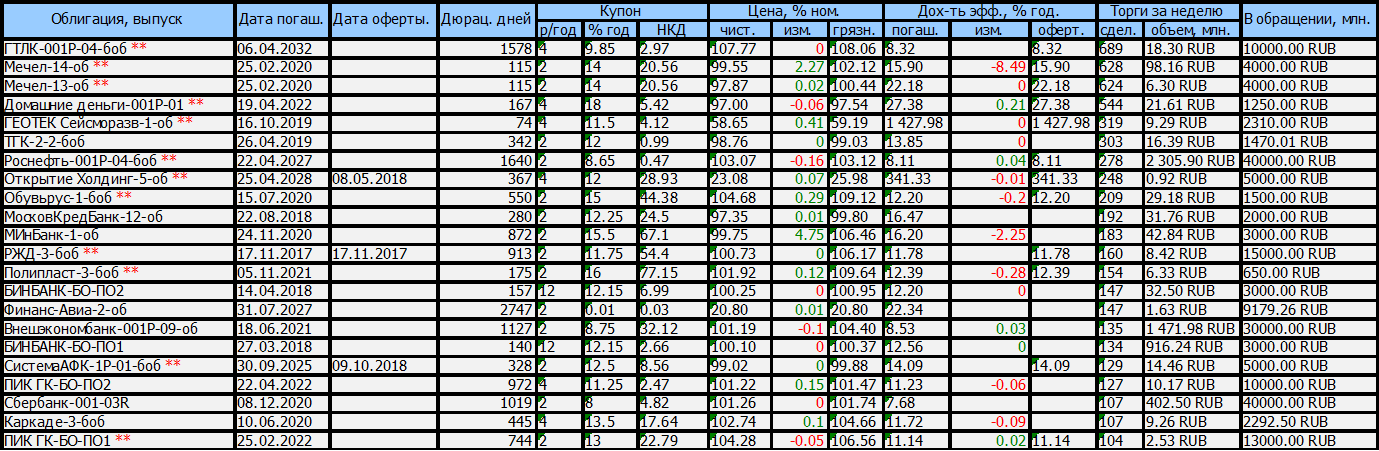Click the НКД coupon sub-header
Viewport: 1379px width, 451px height.
(671, 30)
